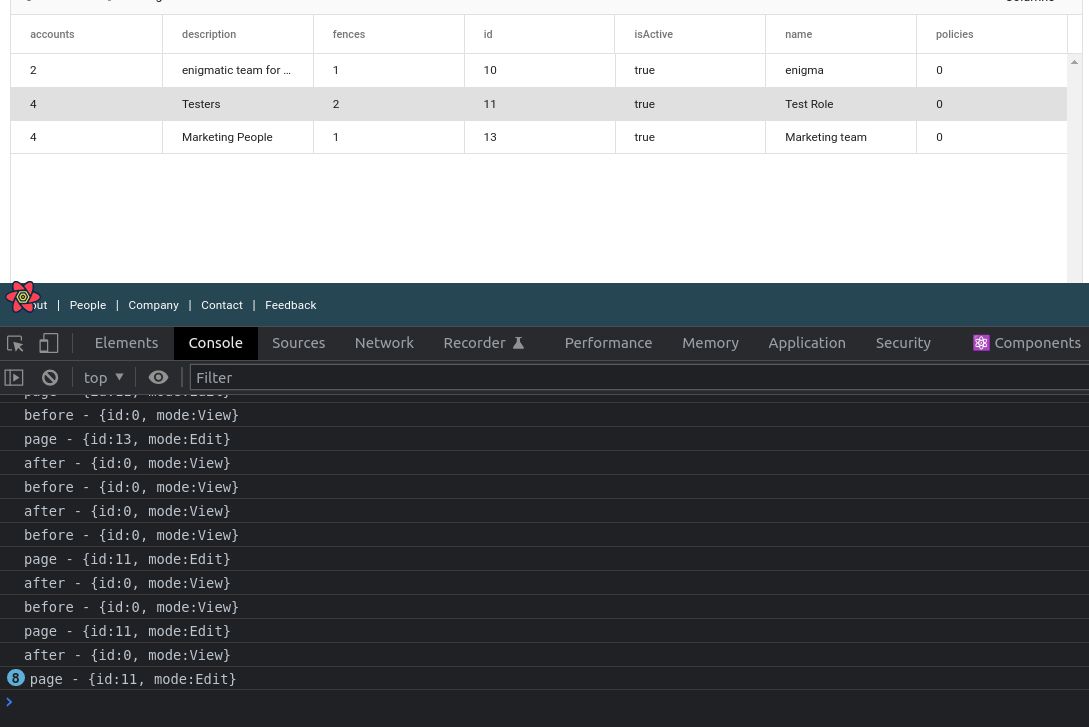
Task: Click the React Components atom icon
Action: pyautogui.click(x=981, y=343)
